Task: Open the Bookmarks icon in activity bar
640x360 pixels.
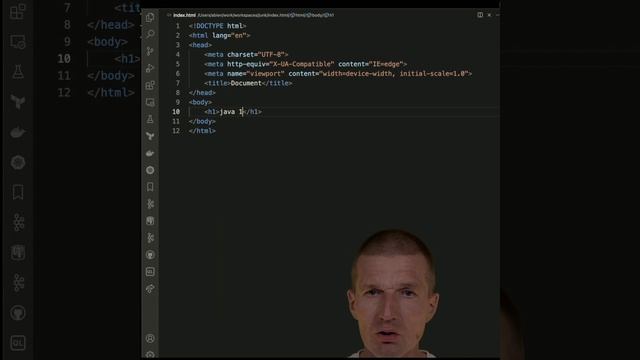Action: coord(150,187)
